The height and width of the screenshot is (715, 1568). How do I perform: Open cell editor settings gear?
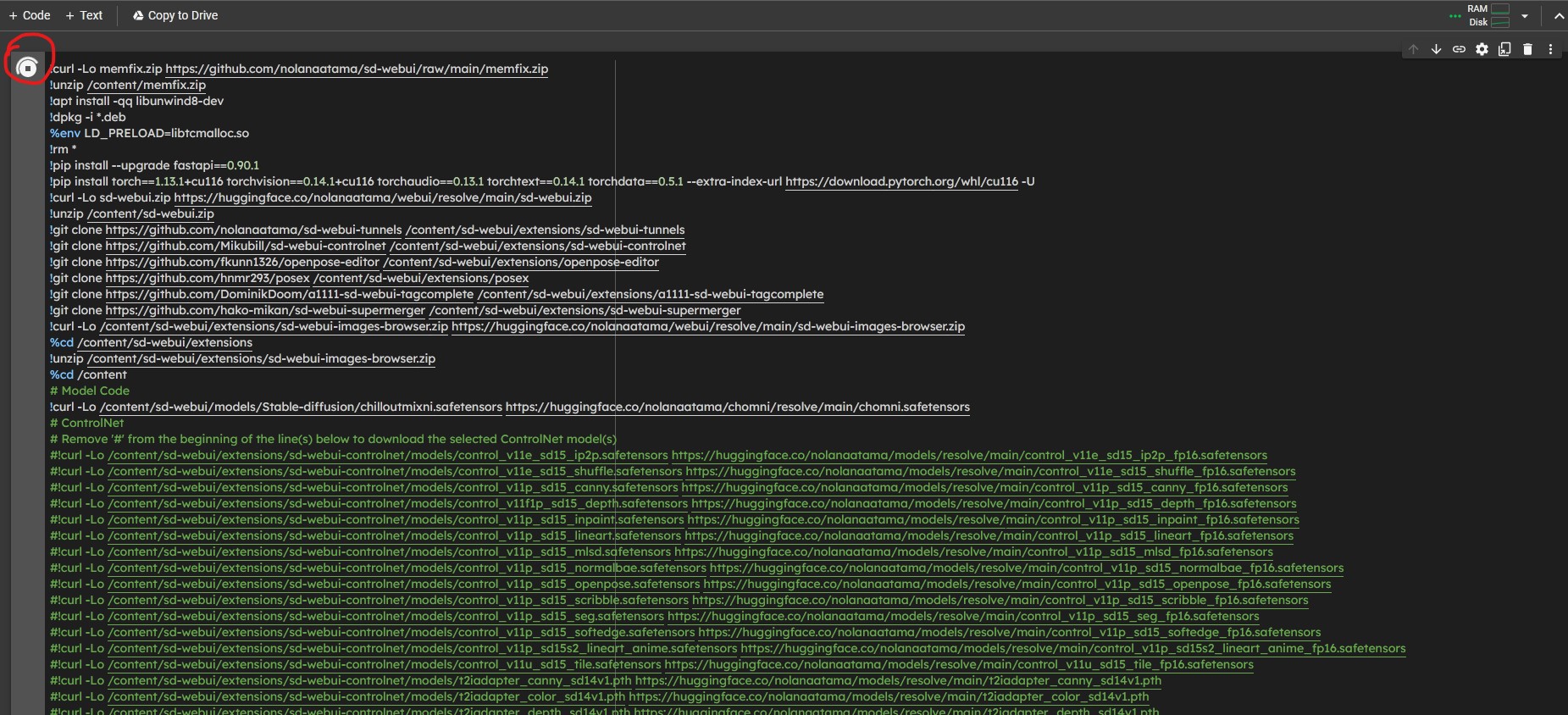[x=1482, y=49]
